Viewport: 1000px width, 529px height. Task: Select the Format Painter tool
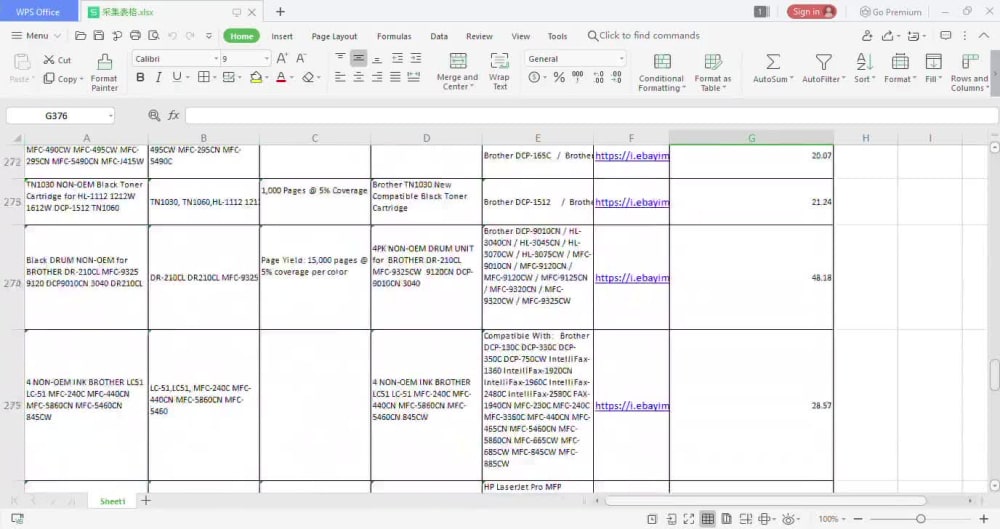(104, 72)
